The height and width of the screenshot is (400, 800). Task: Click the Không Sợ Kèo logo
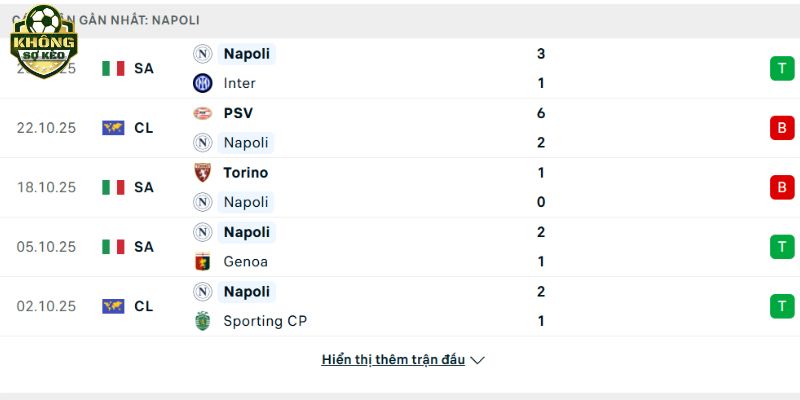pyautogui.click(x=43, y=40)
